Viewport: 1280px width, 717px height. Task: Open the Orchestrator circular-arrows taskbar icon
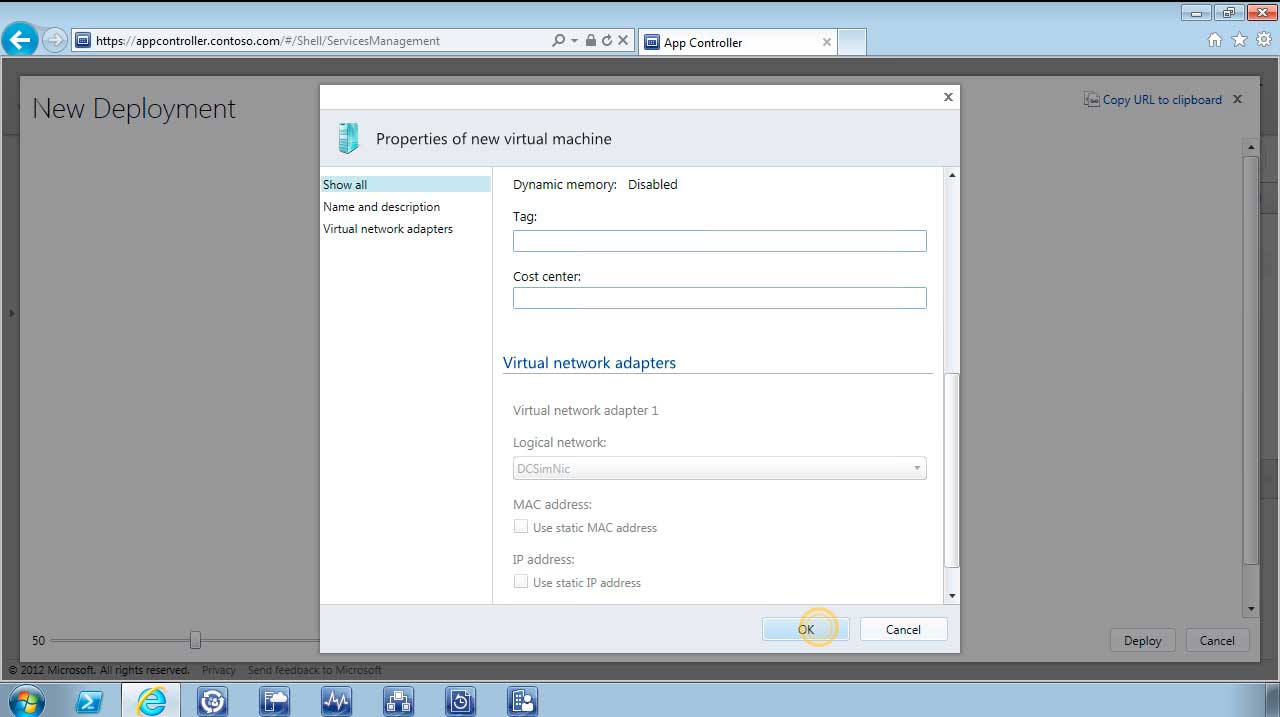(213, 701)
